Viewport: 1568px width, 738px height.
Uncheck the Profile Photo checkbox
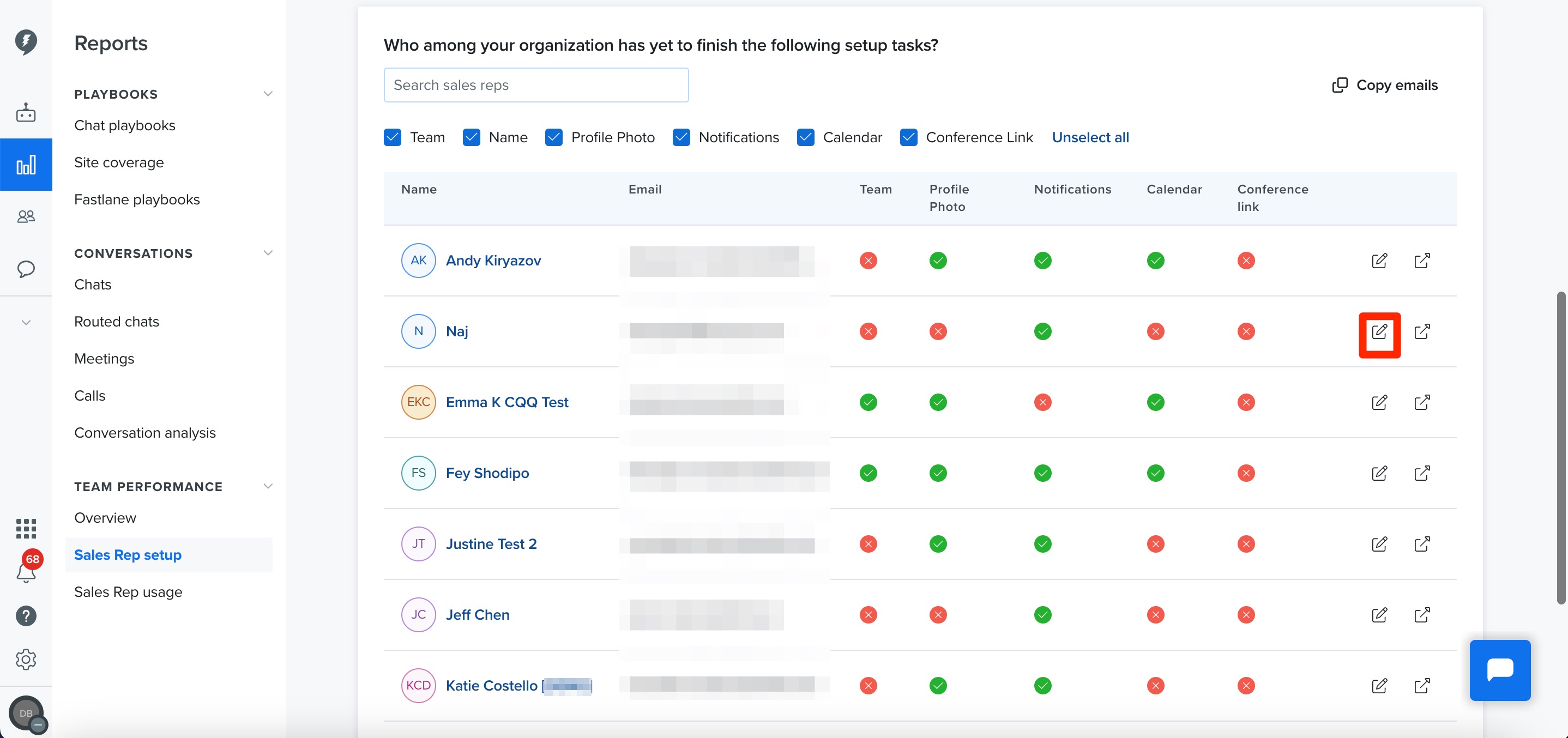coord(553,137)
